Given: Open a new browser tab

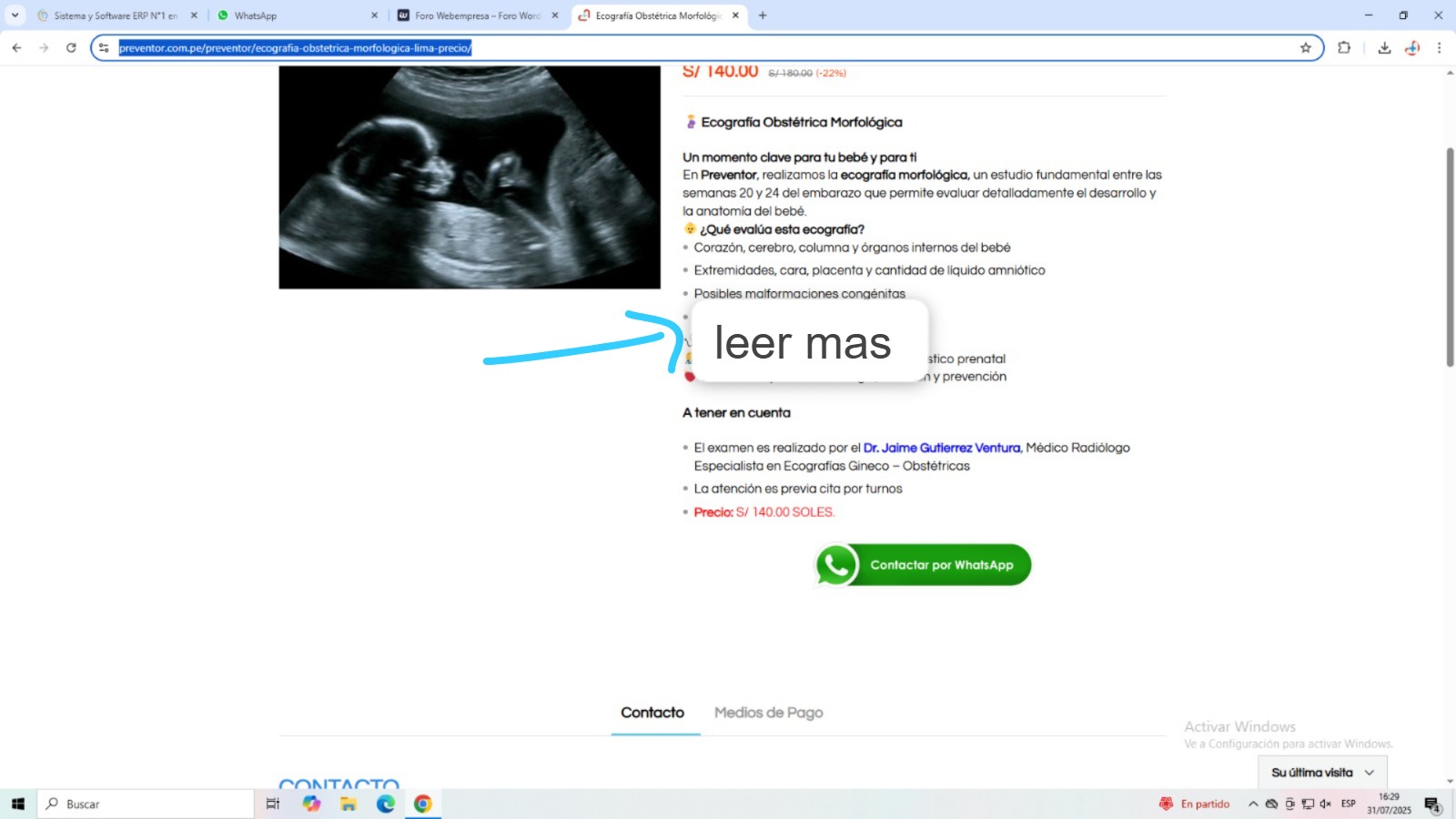Looking at the screenshot, I should point(763,15).
